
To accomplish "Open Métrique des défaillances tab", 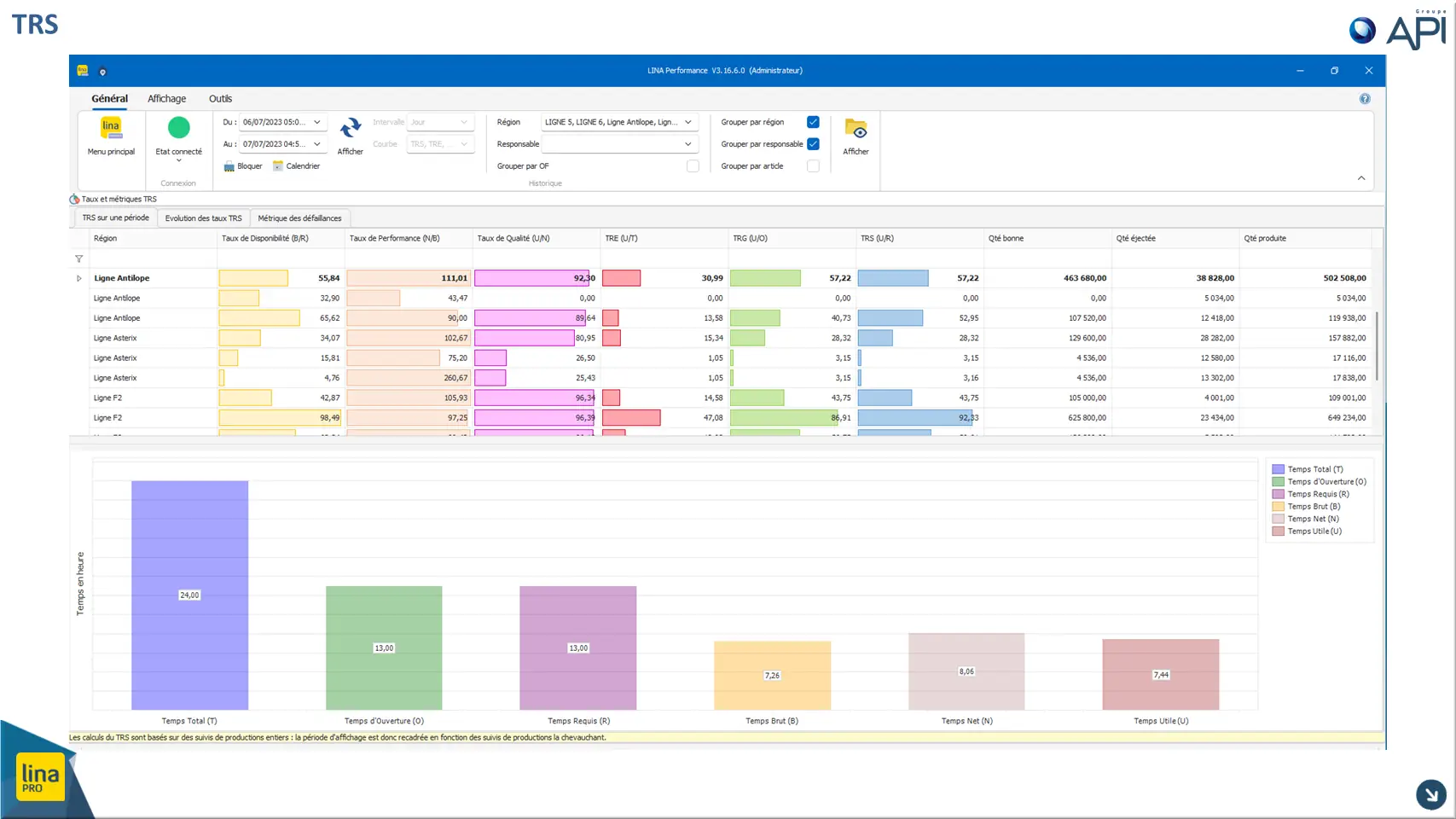I will (299, 218).
